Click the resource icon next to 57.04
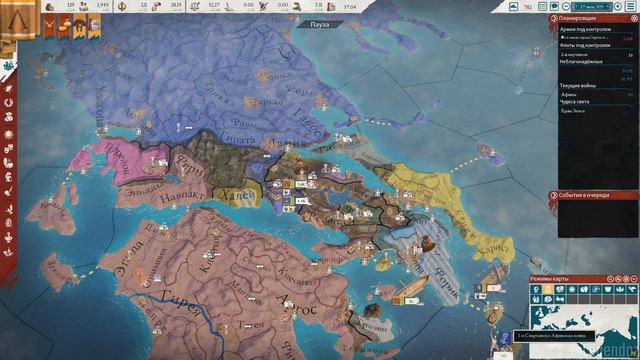This screenshot has height=360, width=640. pyautogui.click(x=331, y=7)
